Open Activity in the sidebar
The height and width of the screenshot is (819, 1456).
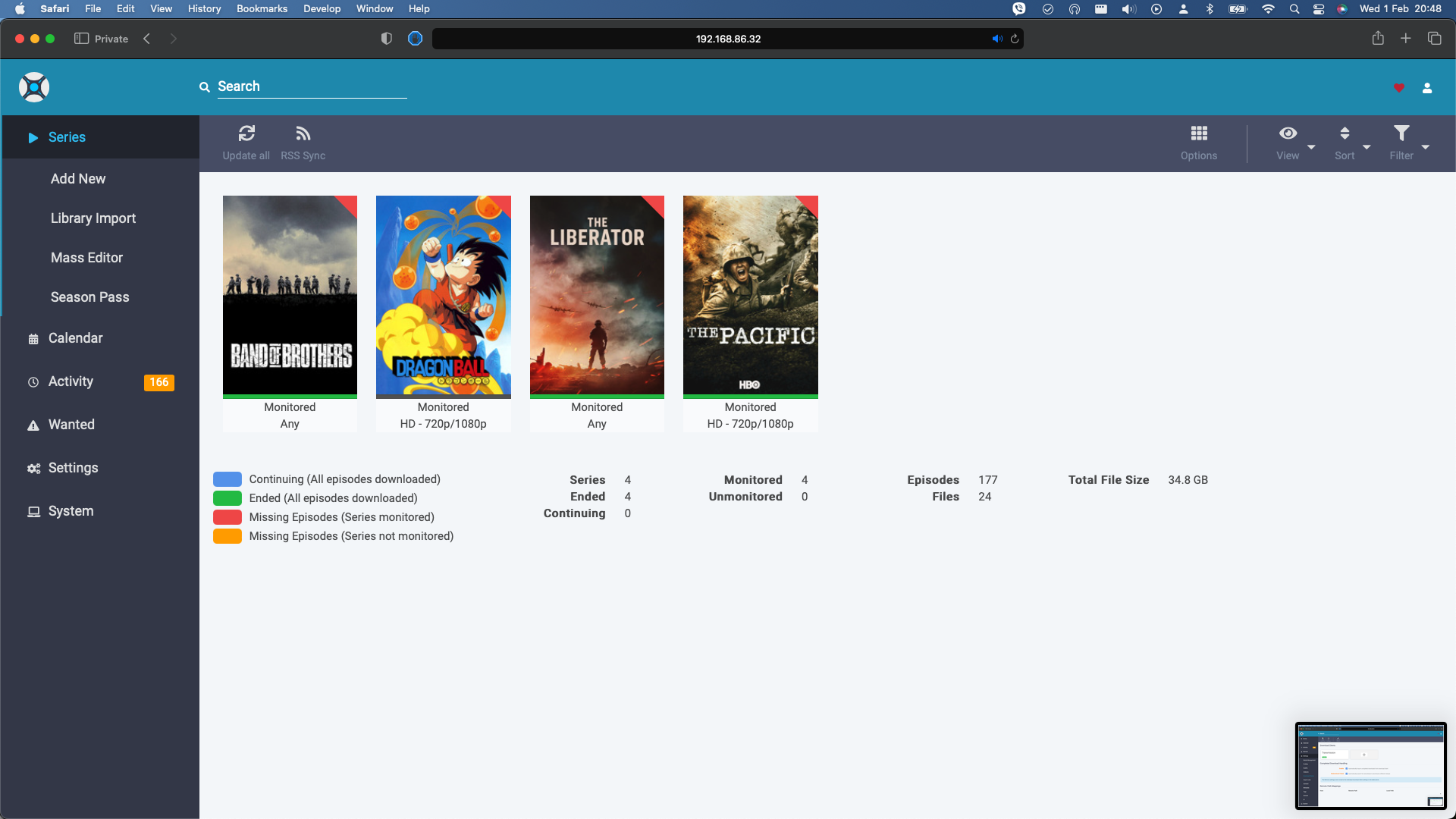click(101, 381)
